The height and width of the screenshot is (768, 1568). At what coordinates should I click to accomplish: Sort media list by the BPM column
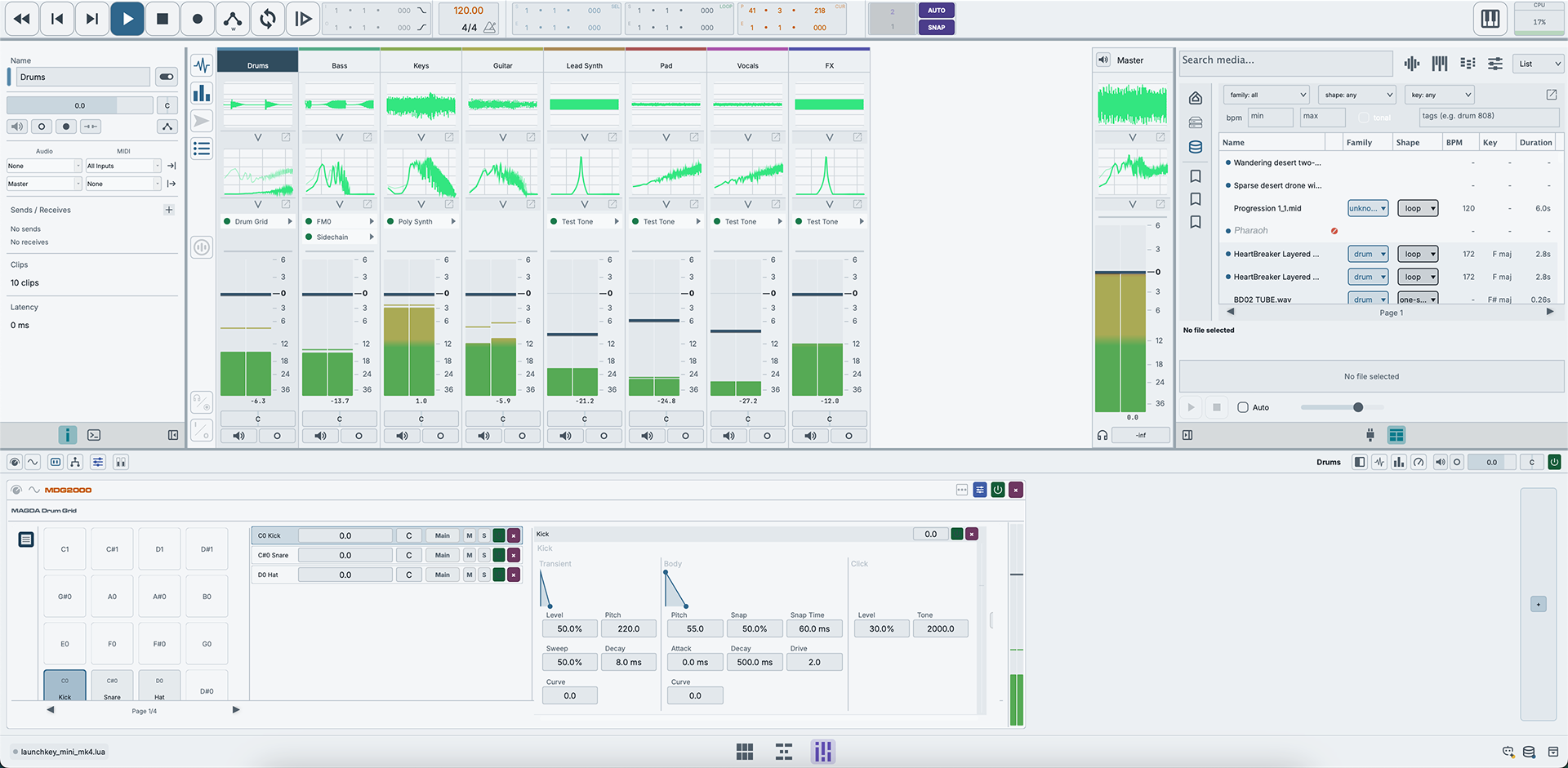(x=1459, y=142)
